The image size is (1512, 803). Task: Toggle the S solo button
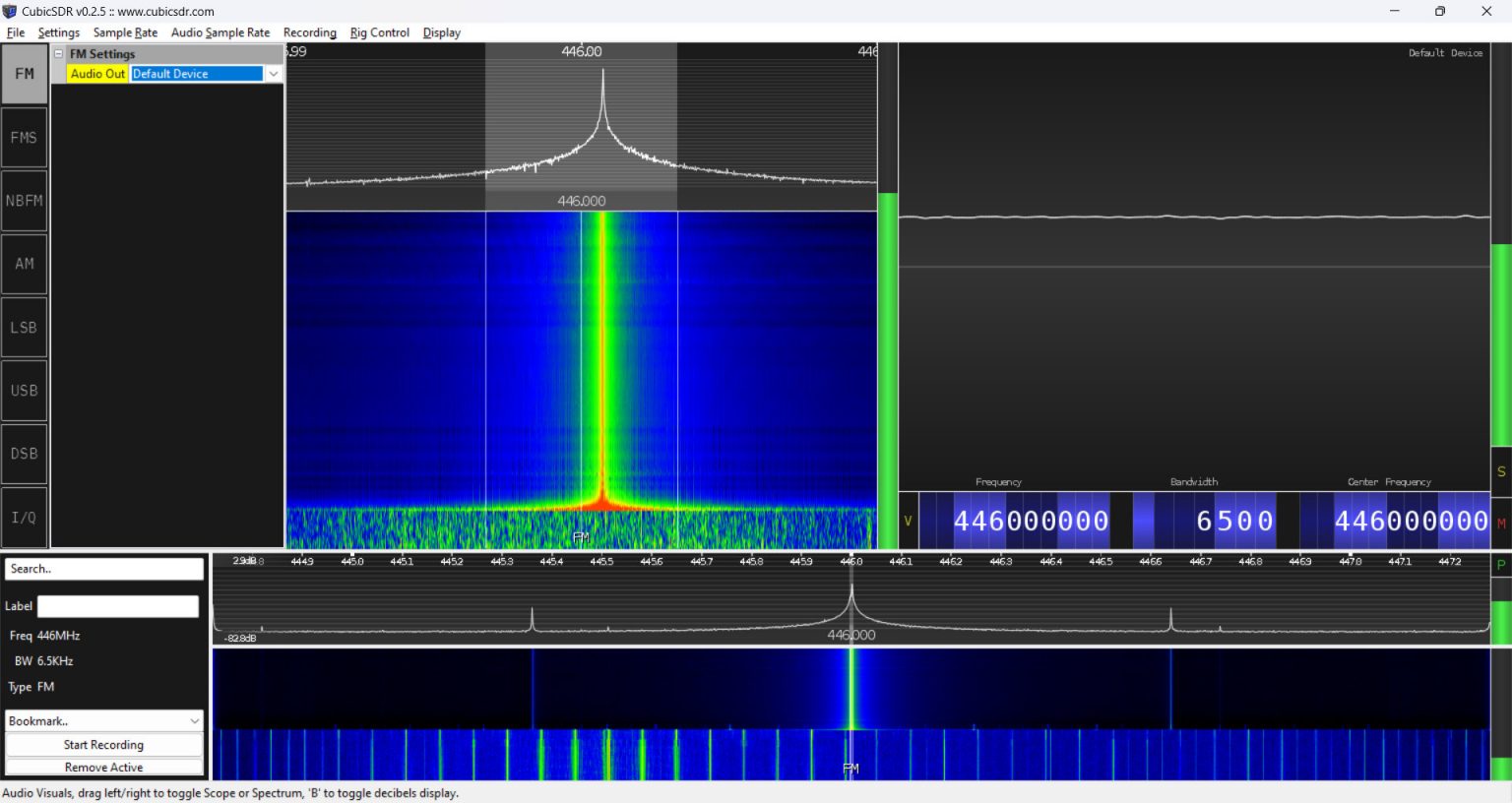pyautogui.click(x=1501, y=472)
